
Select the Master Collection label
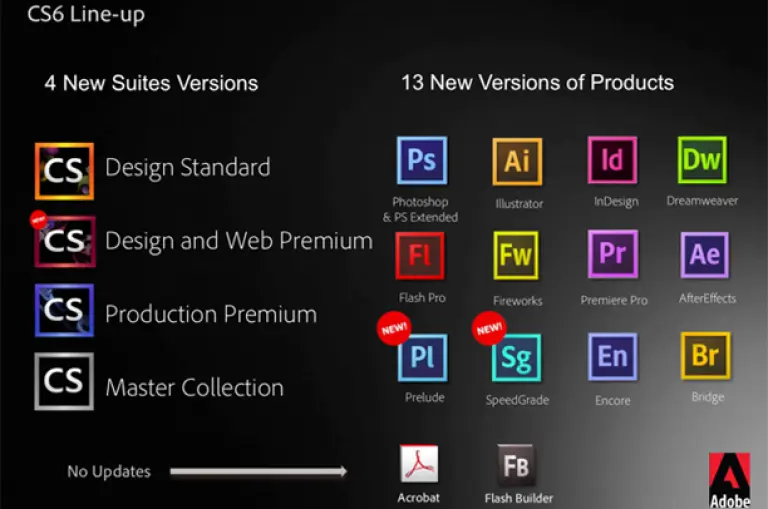pos(194,387)
